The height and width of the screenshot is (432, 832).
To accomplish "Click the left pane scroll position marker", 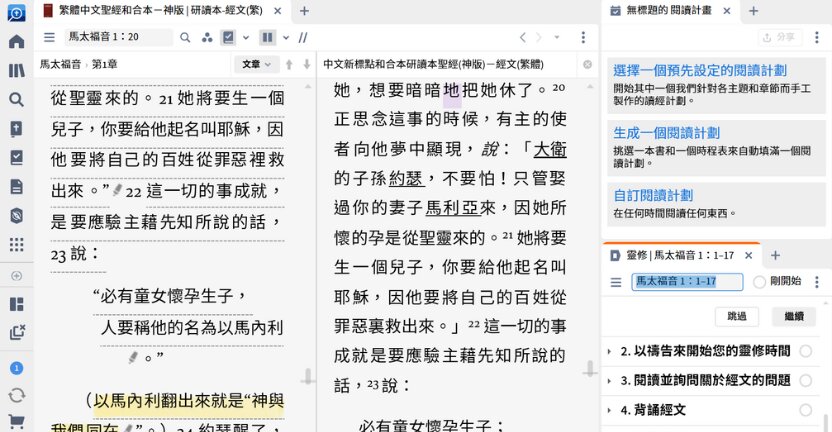I will pos(307,377).
